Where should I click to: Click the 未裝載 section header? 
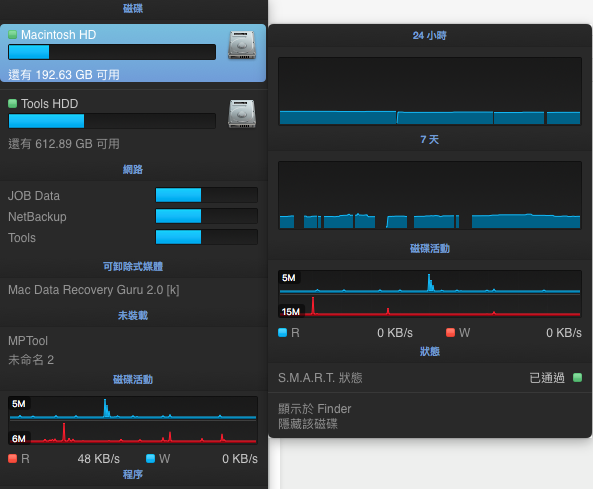click(x=133, y=315)
